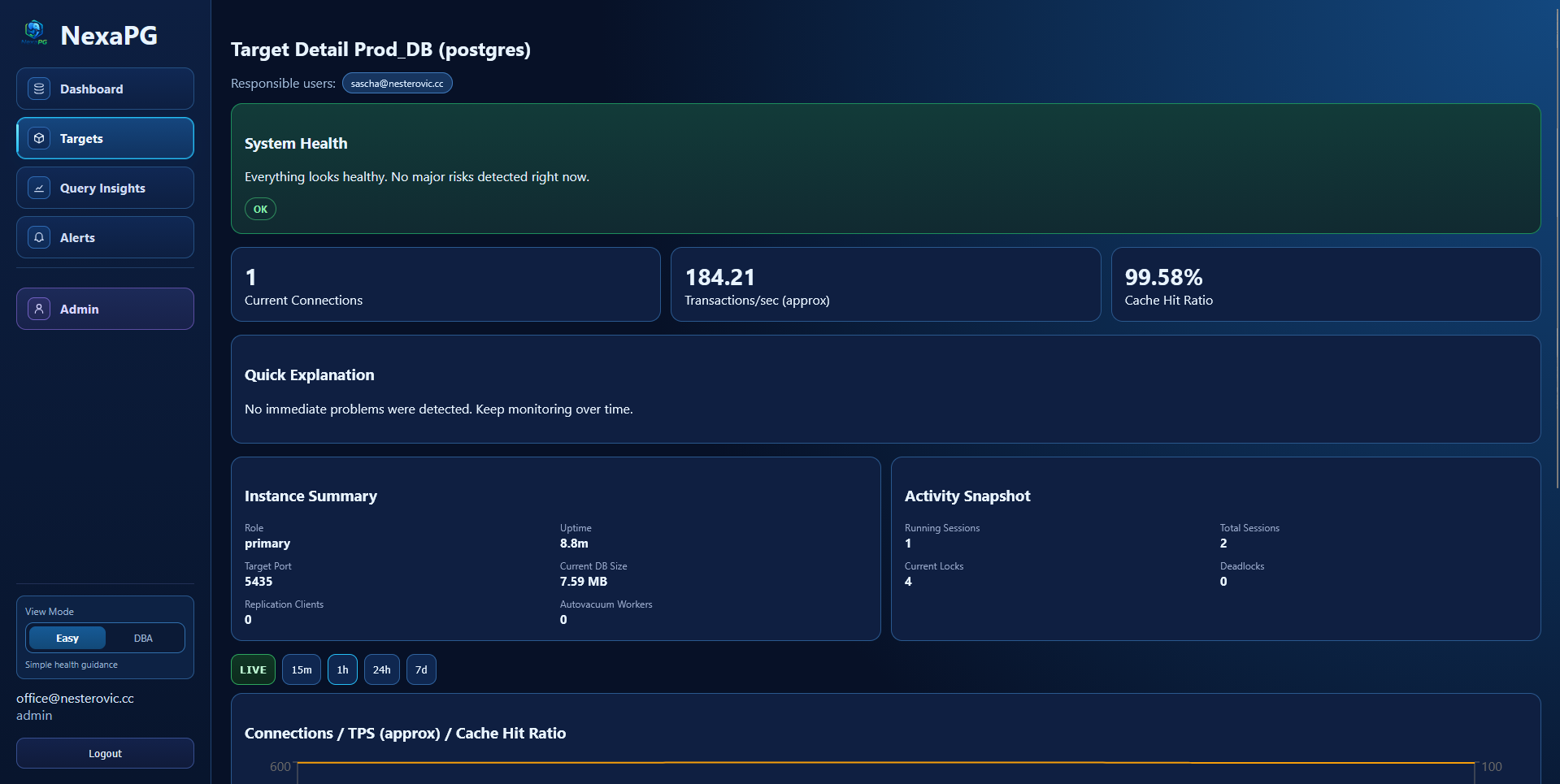Click the page vertical scrollbar
1560x784 pixels.
[x=1556, y=244]
